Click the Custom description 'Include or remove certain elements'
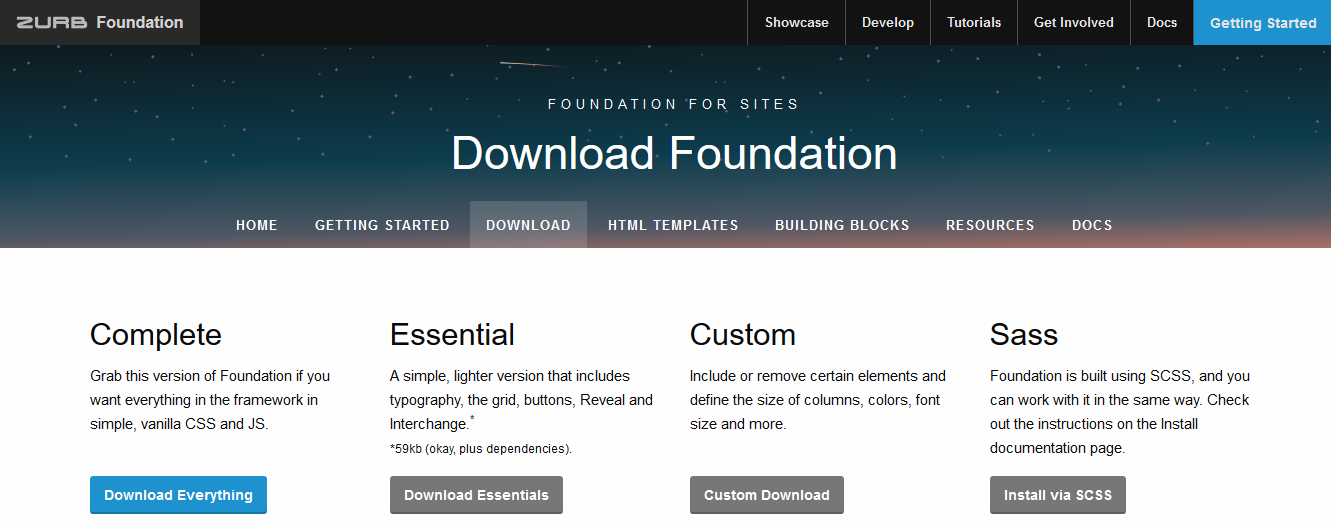The height and width of the screenshot is (526, 1331). click(x=817, y=400)
